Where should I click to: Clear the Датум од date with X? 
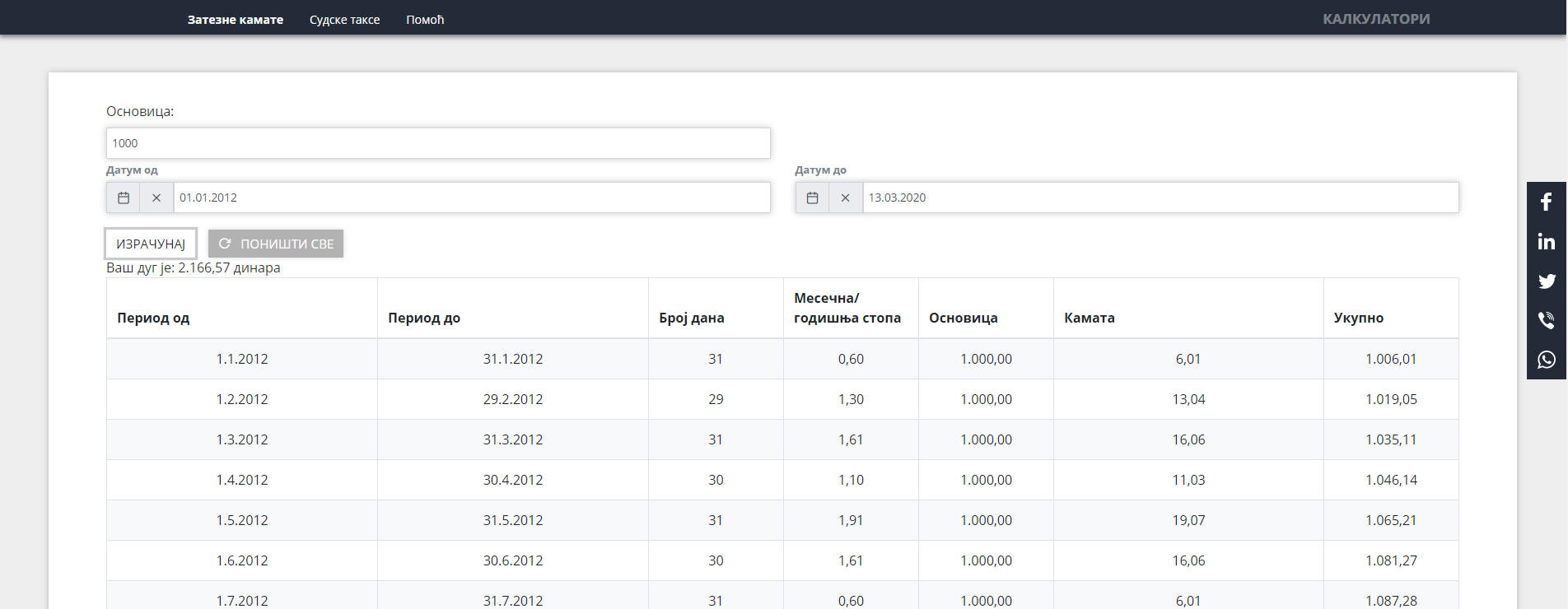pyautogui.click(x=156, y=198)
